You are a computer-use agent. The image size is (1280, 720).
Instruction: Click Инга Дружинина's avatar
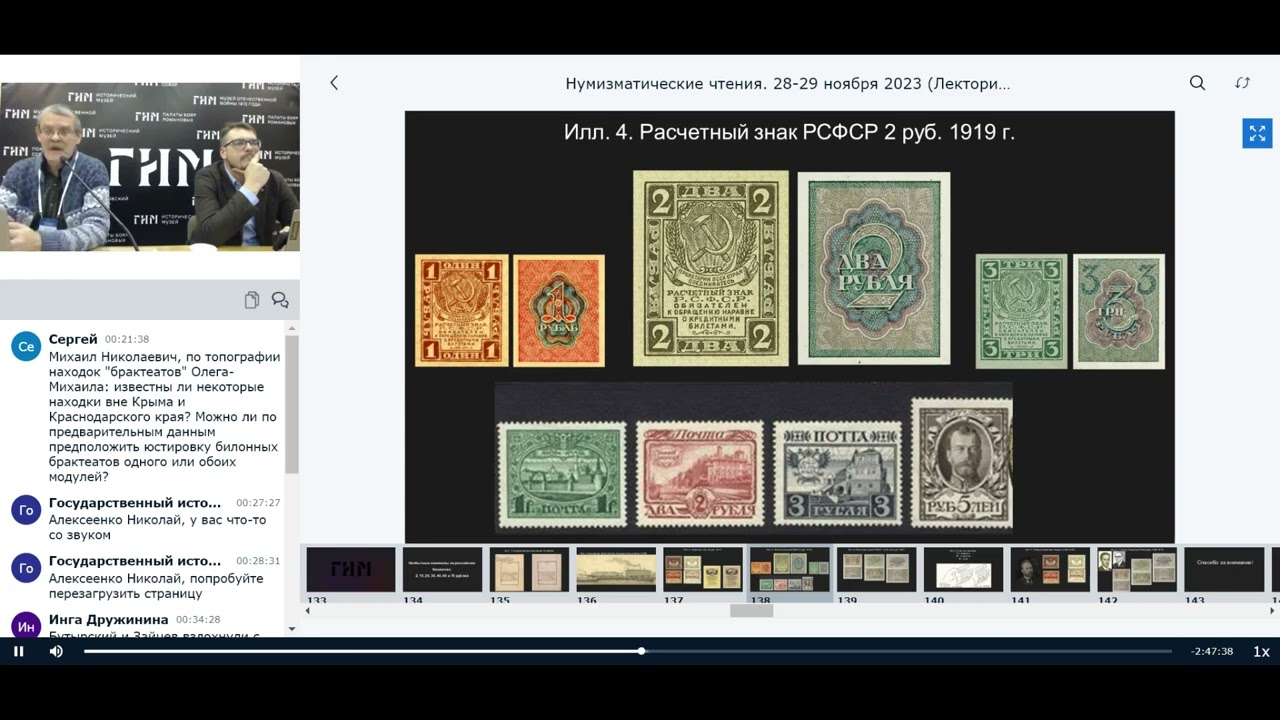click(x=26, y=626)
